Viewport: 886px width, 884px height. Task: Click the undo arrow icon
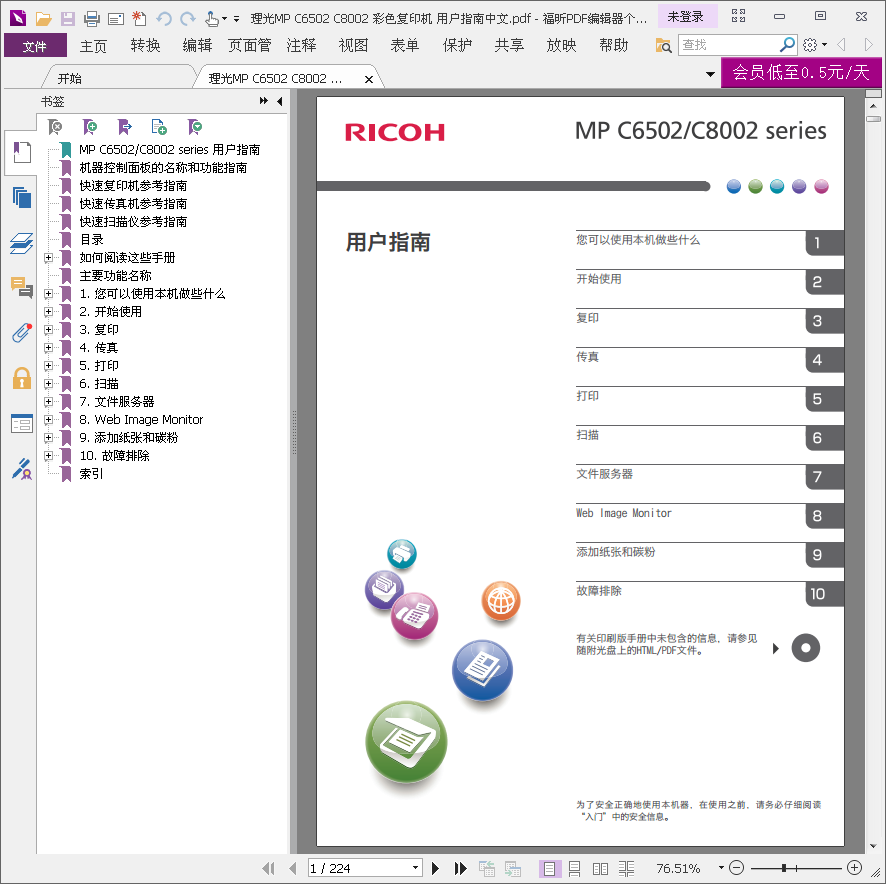(164, 19)
